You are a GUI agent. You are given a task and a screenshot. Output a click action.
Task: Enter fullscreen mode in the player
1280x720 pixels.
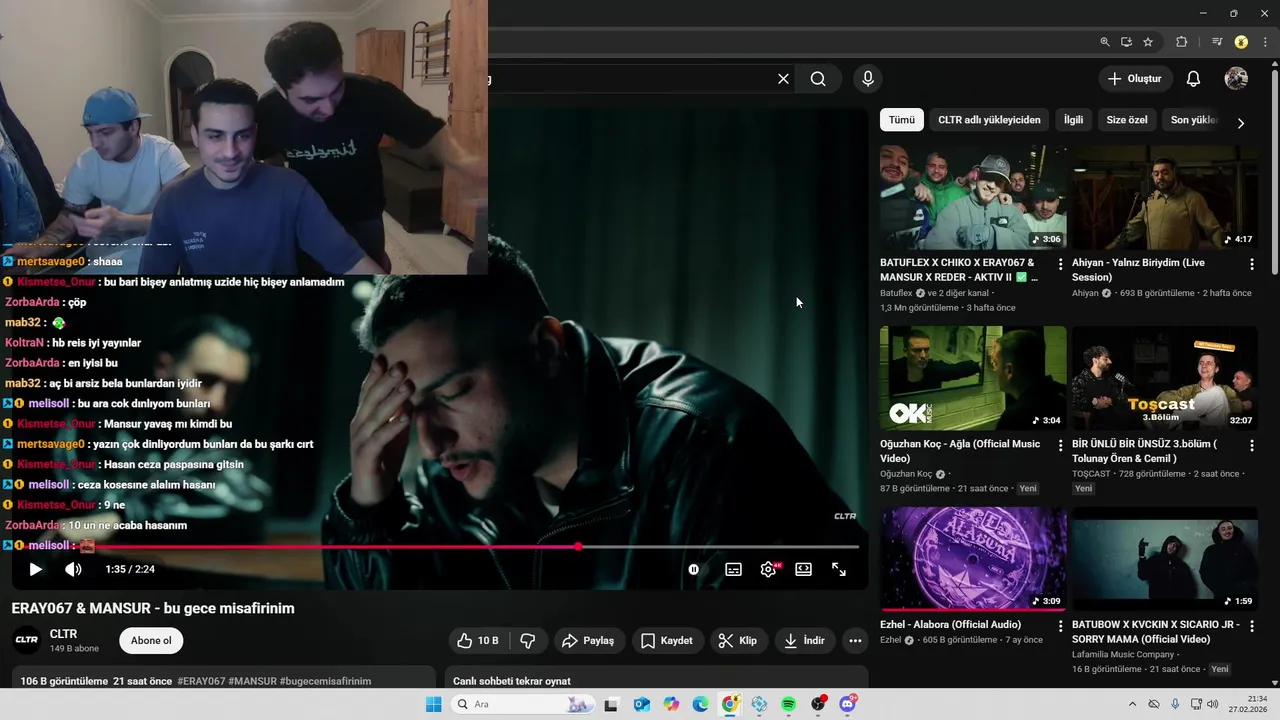click(839, 569)
